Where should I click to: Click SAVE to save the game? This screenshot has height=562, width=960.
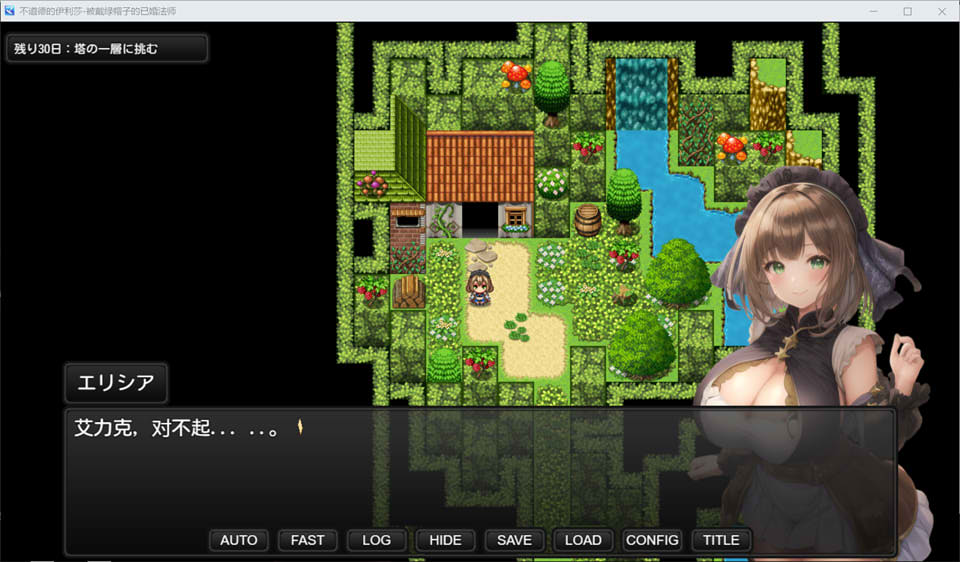(514, 540)
